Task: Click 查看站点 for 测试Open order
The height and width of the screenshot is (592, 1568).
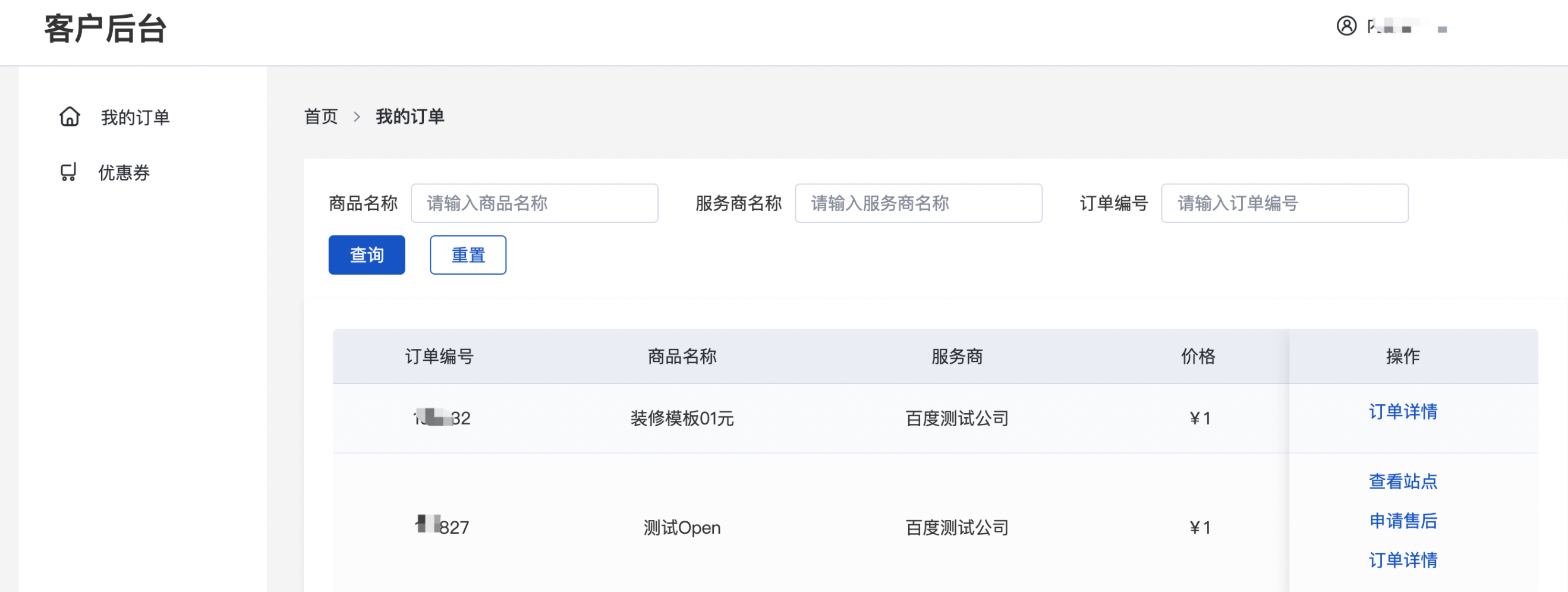Action: pyautogui.click(x=1402, y=481)
